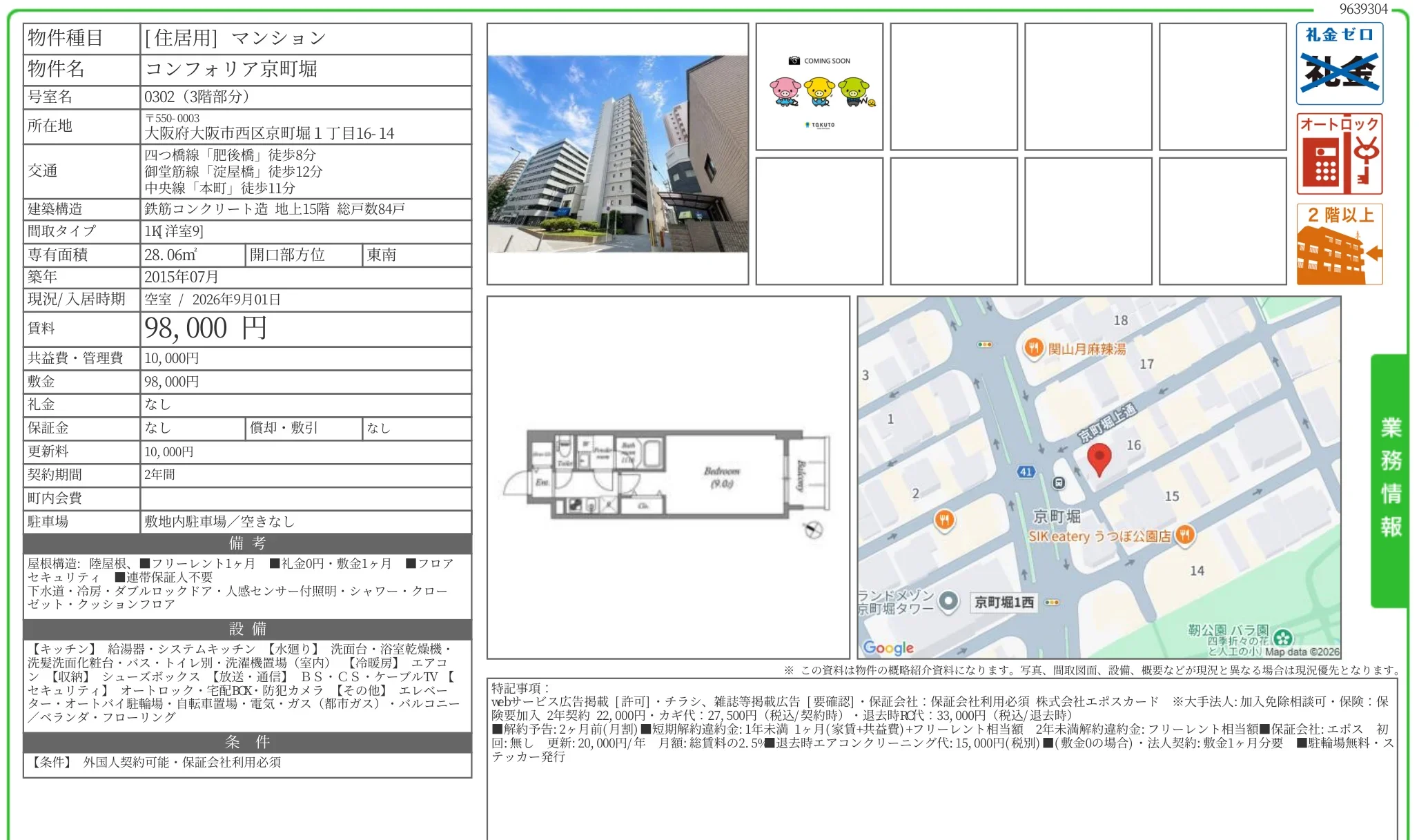This screenshot has height=840, width=1419.
Task: Click property name コンフォリア京町堀
Action: click(231, 69)
